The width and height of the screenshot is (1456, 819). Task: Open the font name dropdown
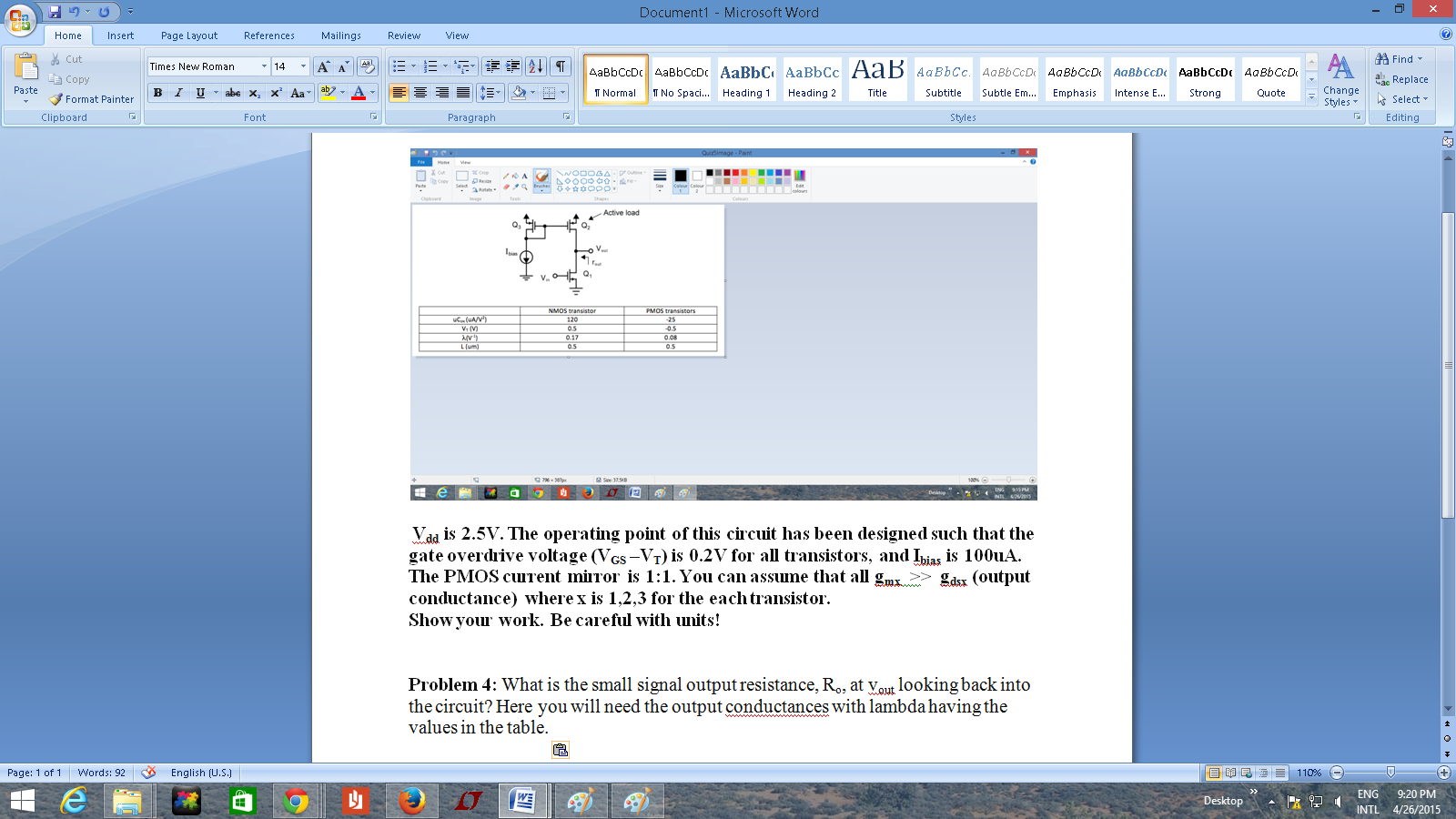(x=264, y=66)
